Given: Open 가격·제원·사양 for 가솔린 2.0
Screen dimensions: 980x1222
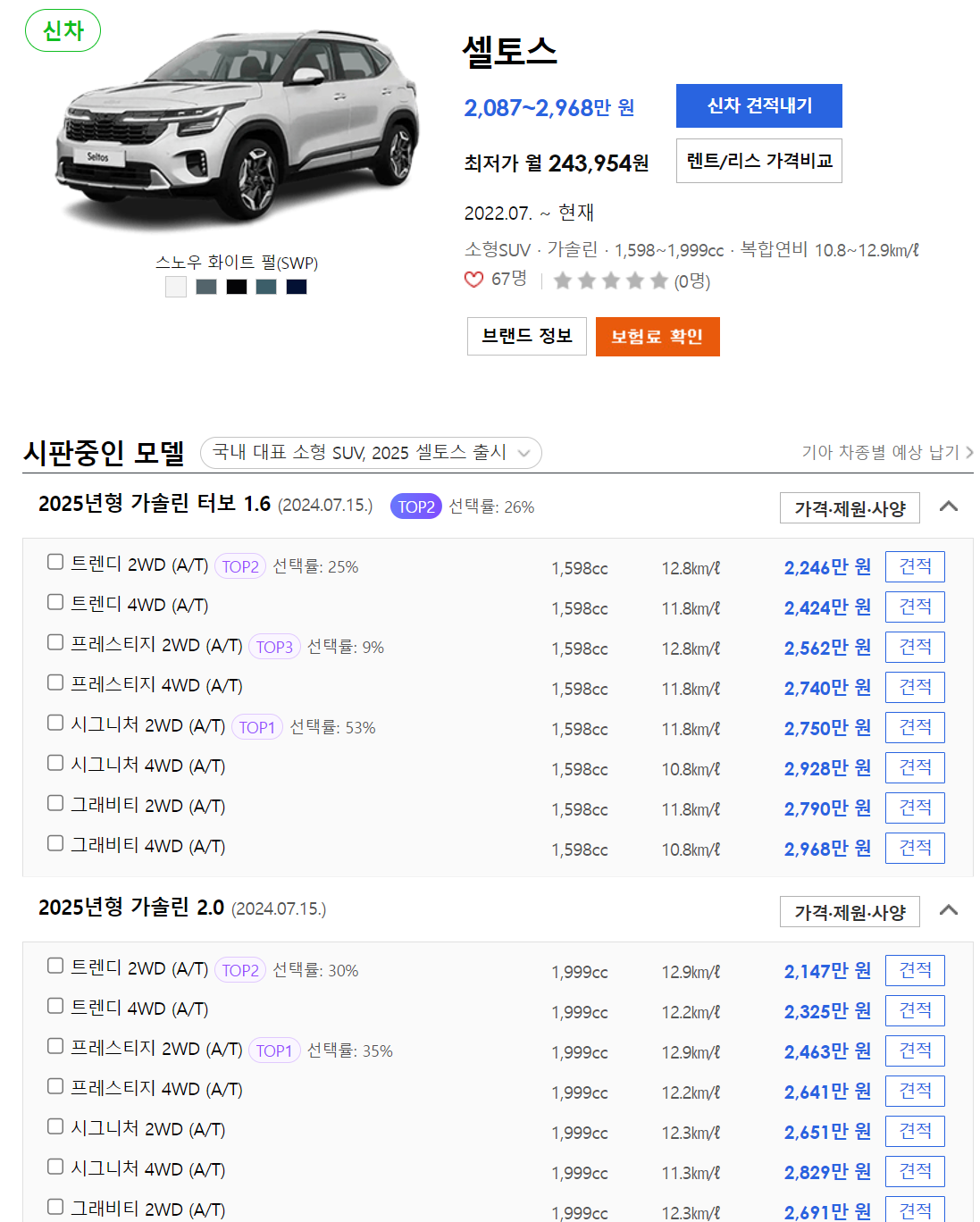Looking at the screenshot, I should click(850, 912).
